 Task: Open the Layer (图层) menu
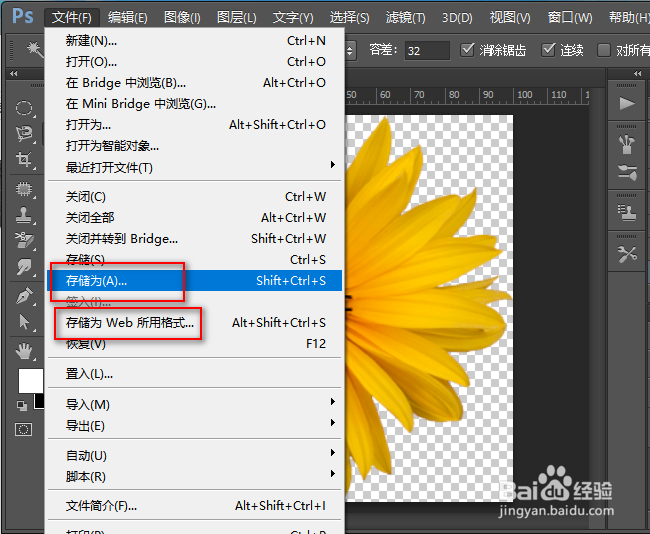click(237, 17)
